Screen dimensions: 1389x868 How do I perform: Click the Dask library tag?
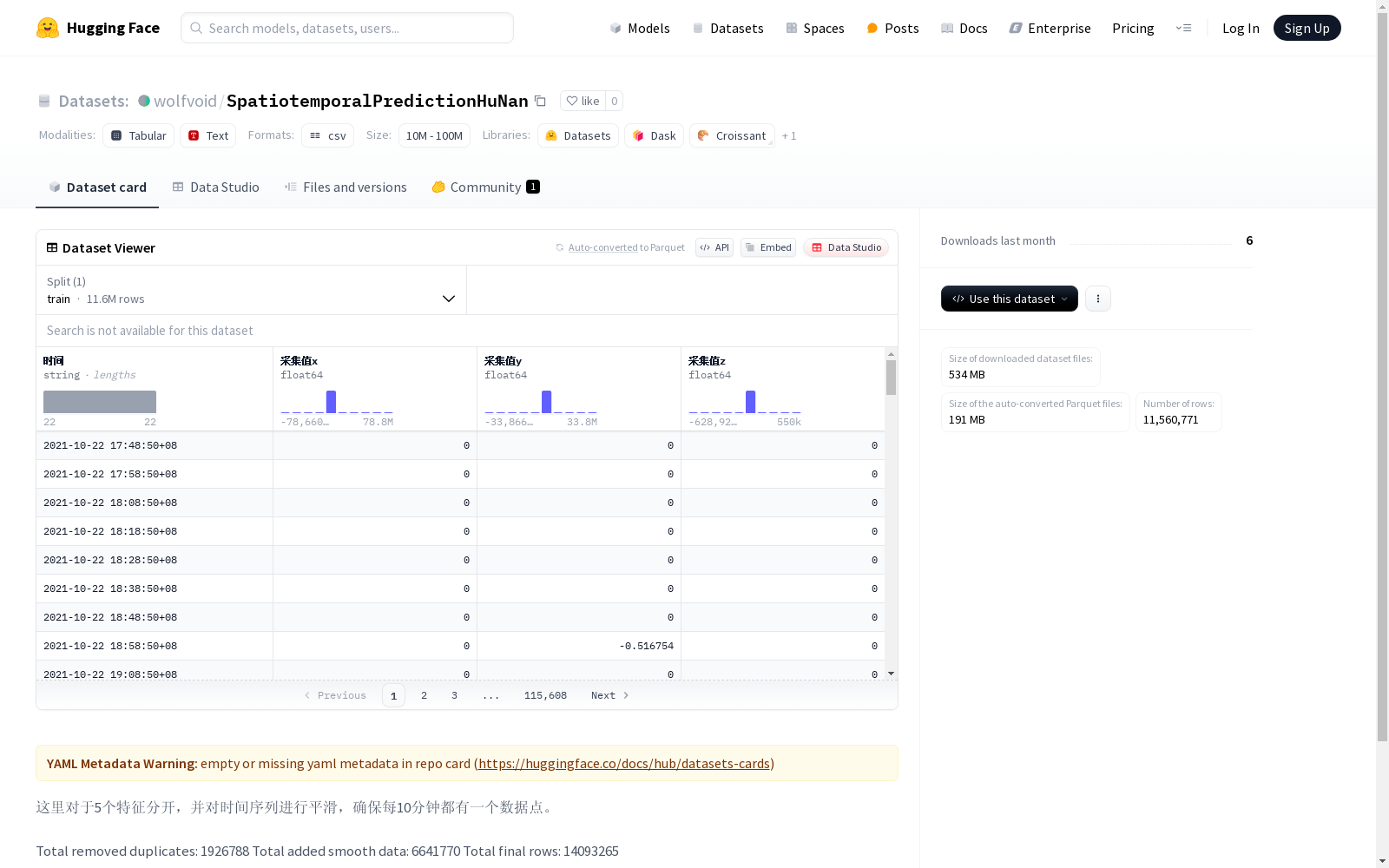655,135
